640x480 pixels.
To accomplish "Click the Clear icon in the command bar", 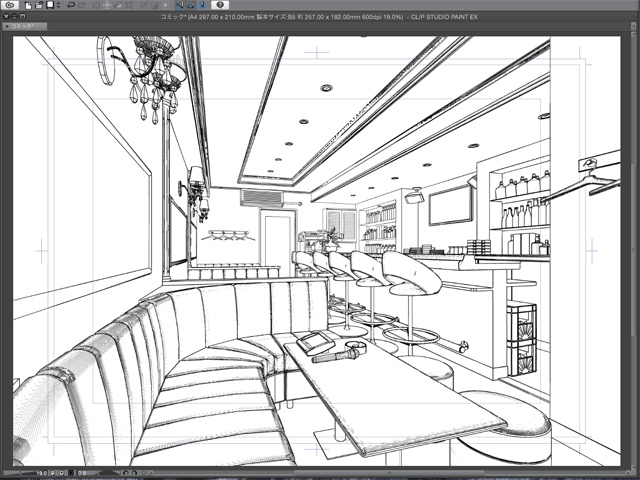I will tap(96, 5).
